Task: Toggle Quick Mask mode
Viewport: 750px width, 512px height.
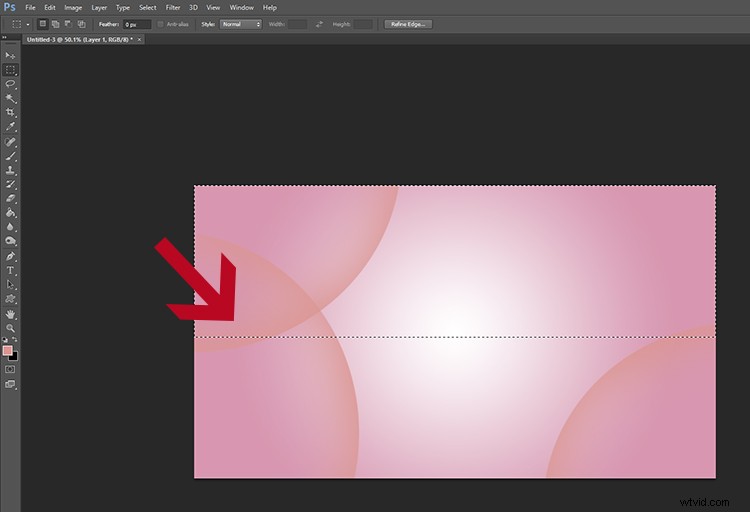Action: coord(10,369)
